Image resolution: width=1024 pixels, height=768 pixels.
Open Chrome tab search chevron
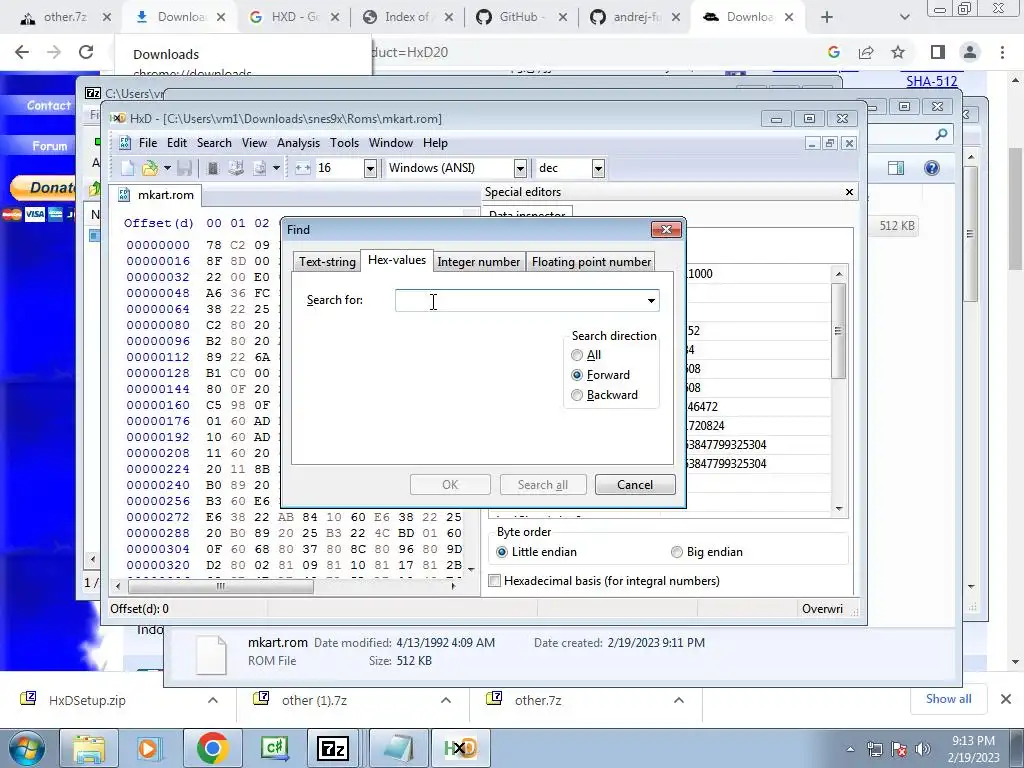pos(904,18)
